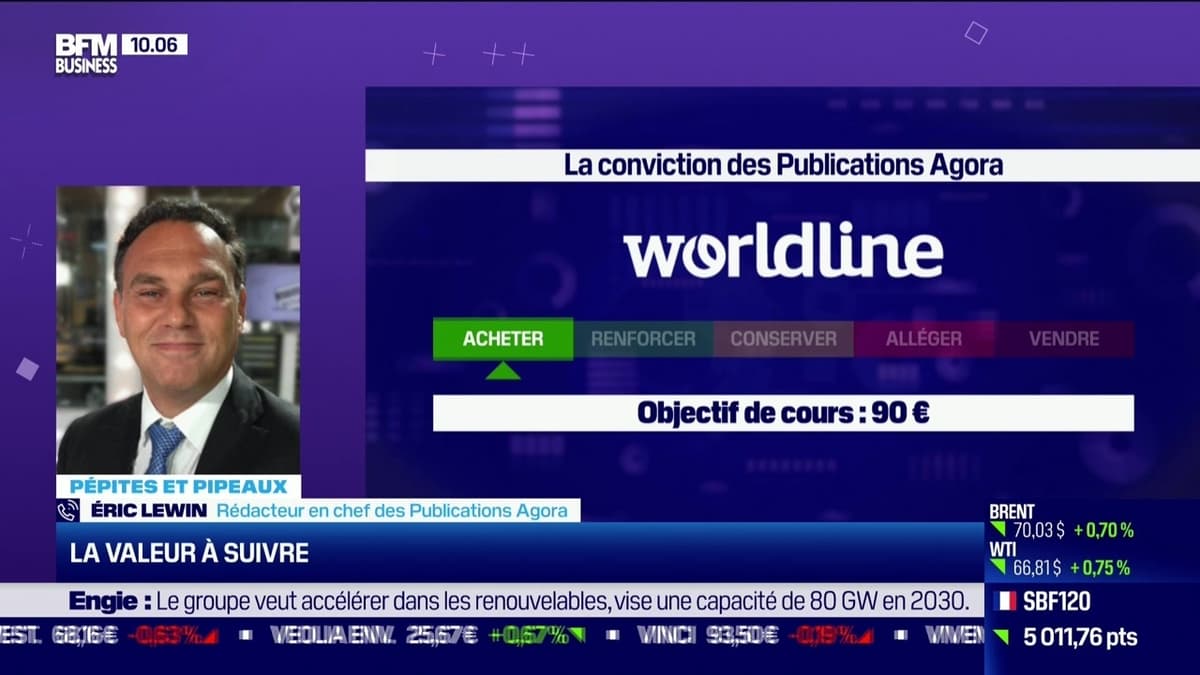Click the BRENT change +0,70 %
This screenshot has width=1200, height=675.
(1103, 531)
